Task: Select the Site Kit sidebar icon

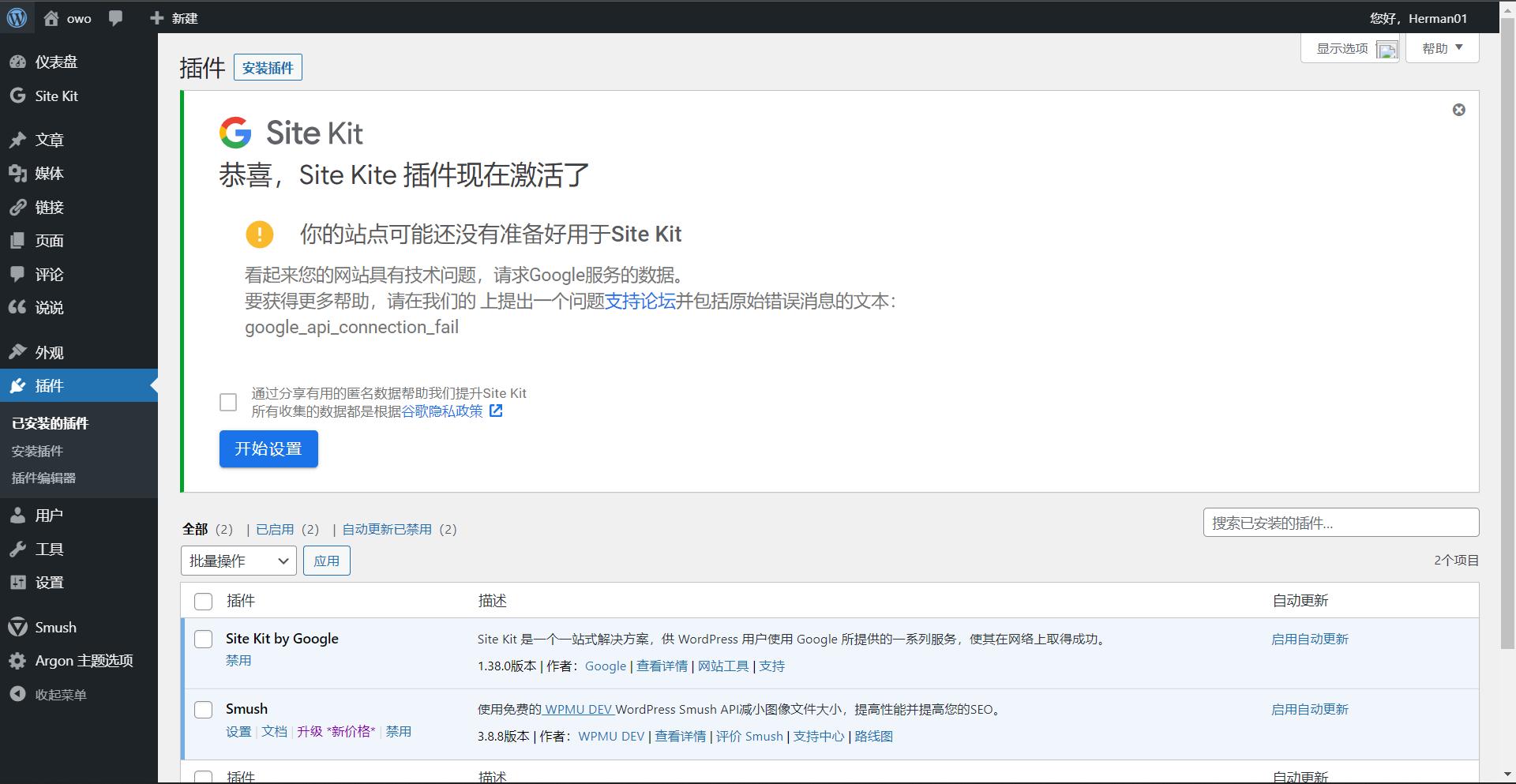Action: click(18, 96)
